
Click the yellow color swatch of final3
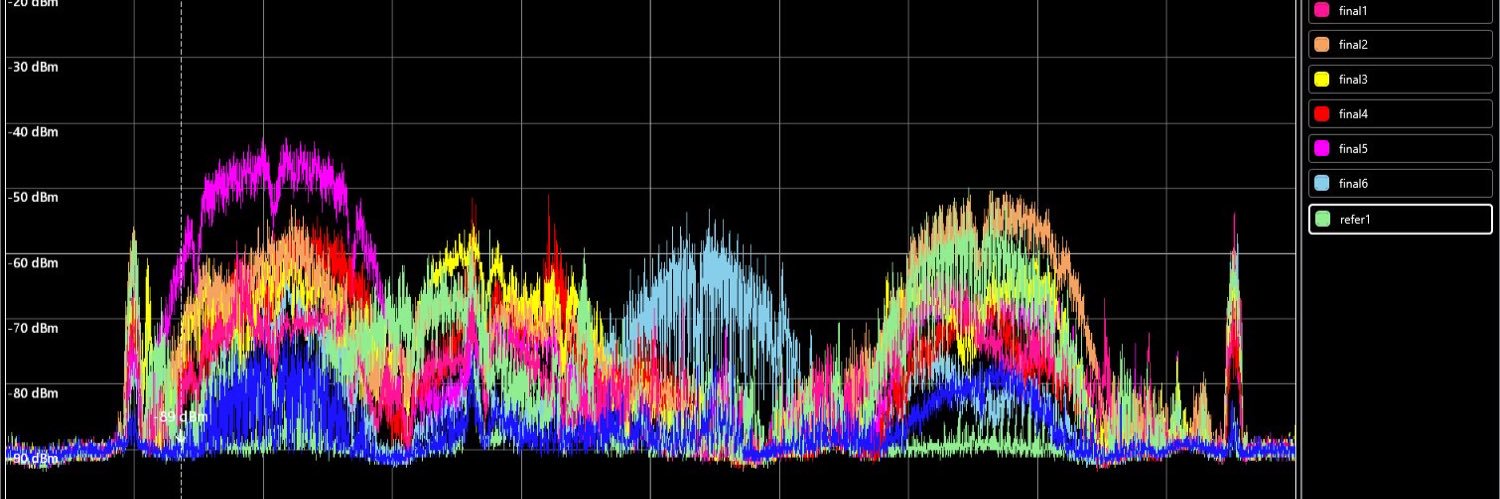pyautogui.click(x=1321, y=79)
